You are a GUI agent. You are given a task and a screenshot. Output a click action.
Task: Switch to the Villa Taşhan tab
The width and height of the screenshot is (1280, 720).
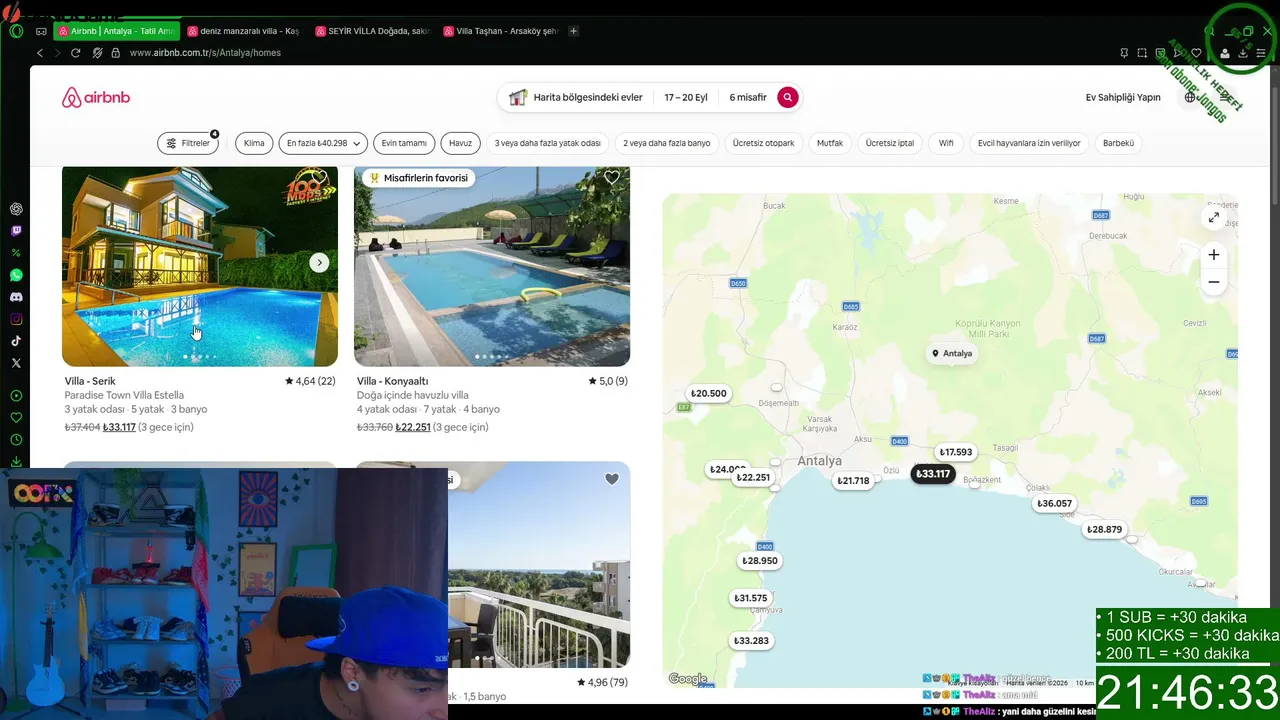tap(501, 31)
